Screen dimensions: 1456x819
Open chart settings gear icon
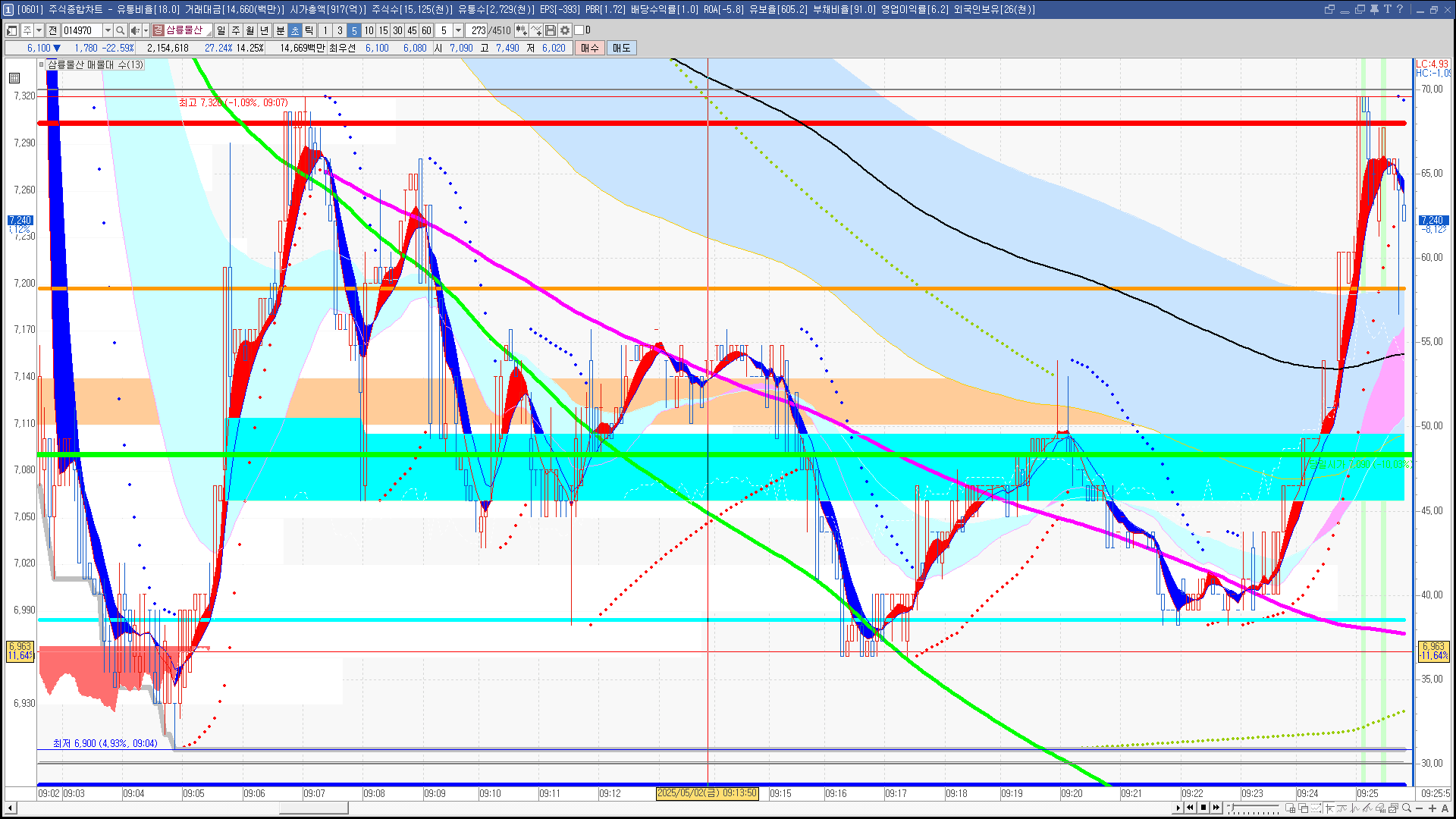coord(565,30)
